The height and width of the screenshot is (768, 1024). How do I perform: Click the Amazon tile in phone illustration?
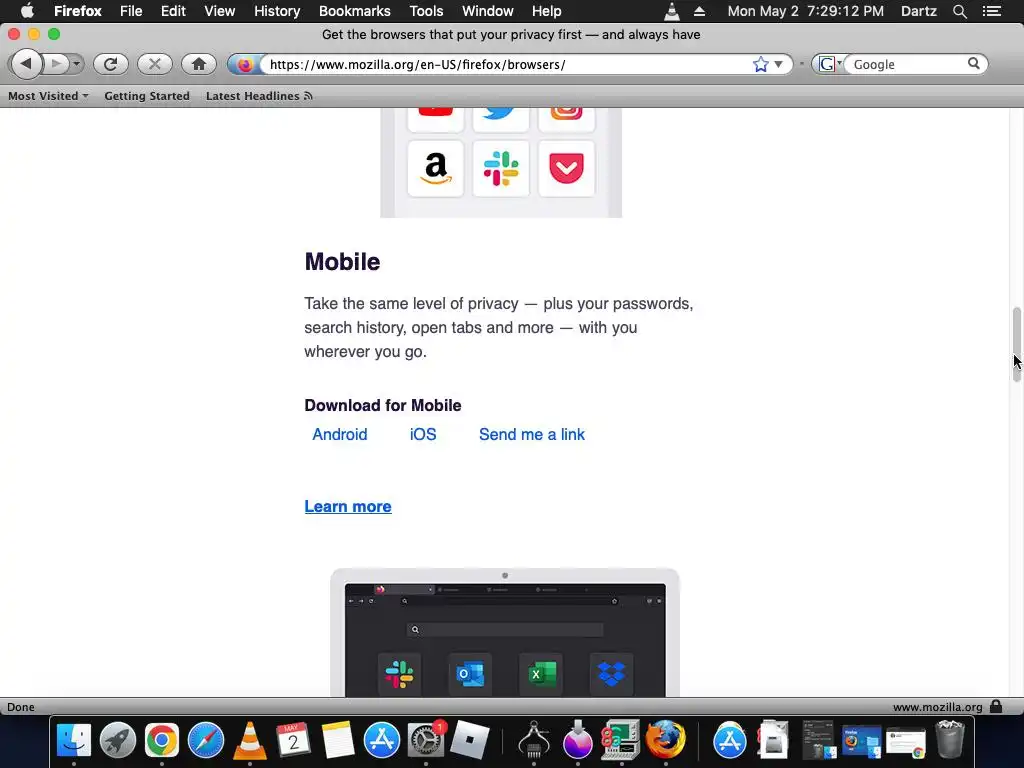click(x=436, y=168)
